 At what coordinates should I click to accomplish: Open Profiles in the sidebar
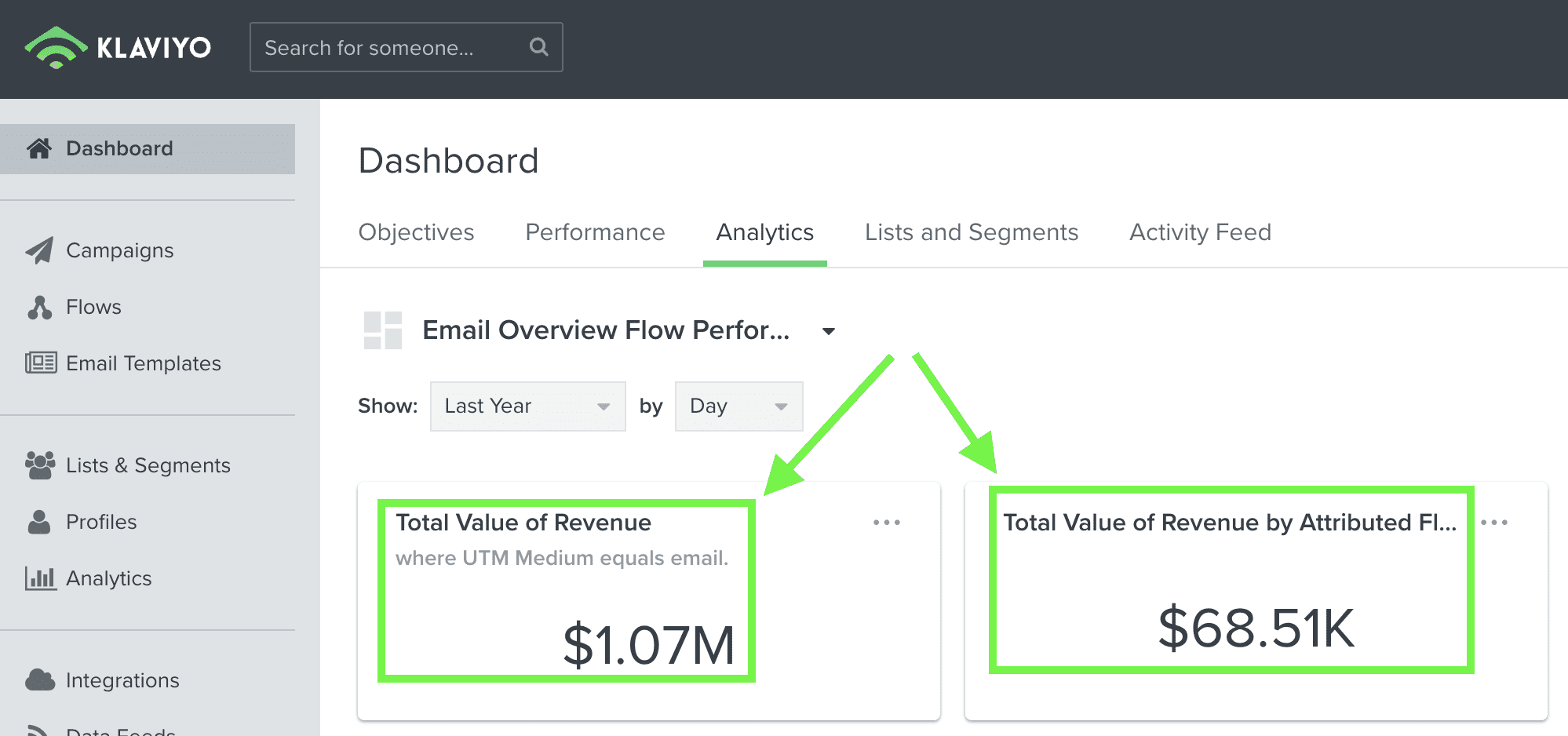(x=101, y=522)
